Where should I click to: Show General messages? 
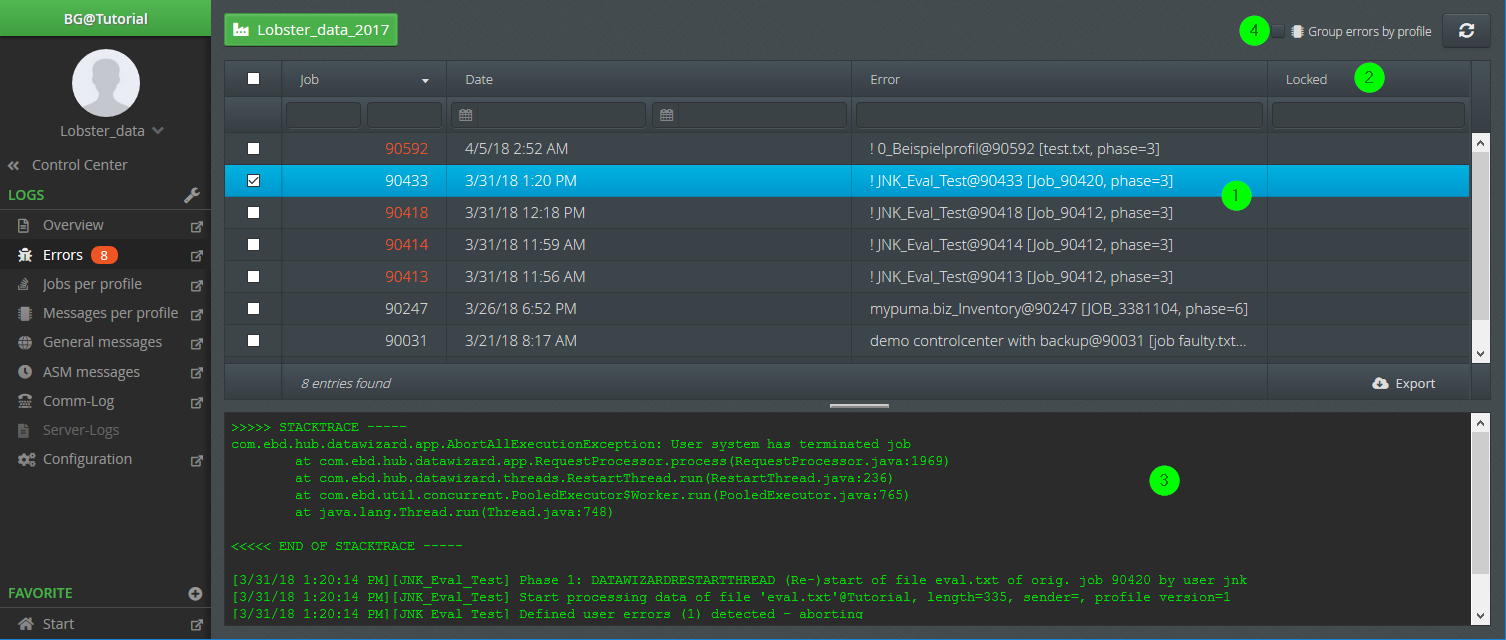pos(102,342)
